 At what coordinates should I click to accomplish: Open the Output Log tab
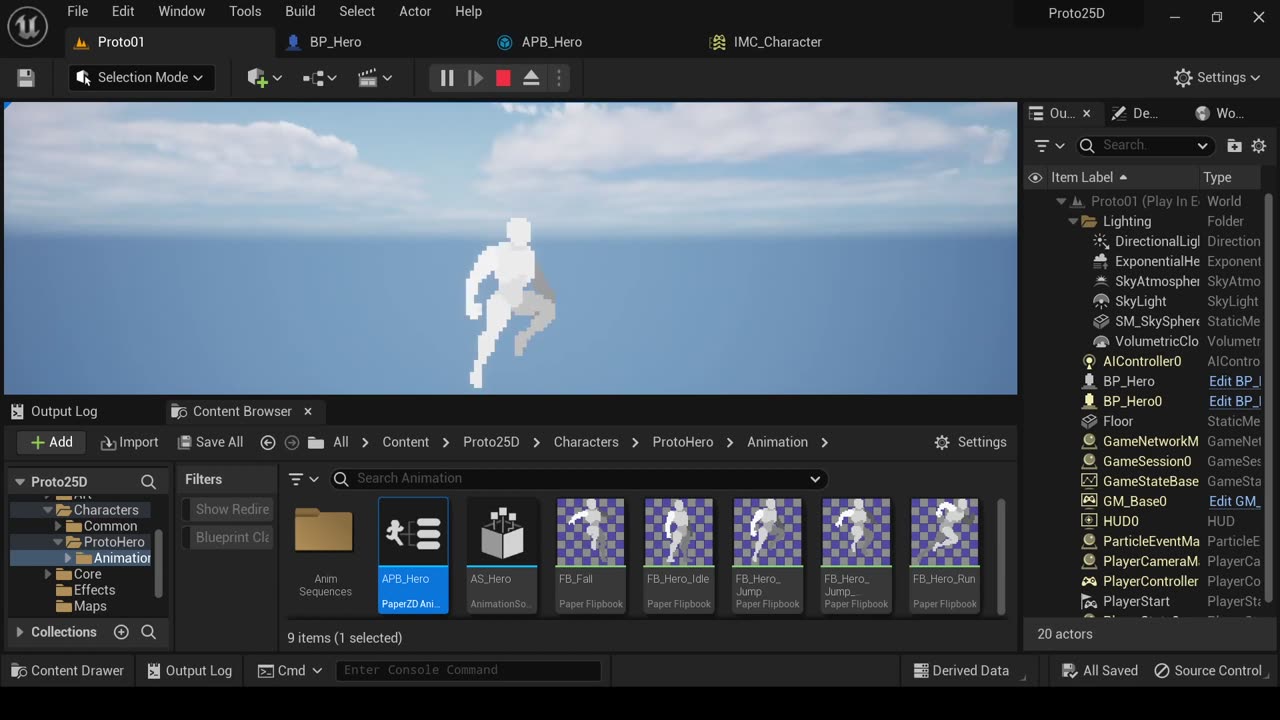point(64,411)
